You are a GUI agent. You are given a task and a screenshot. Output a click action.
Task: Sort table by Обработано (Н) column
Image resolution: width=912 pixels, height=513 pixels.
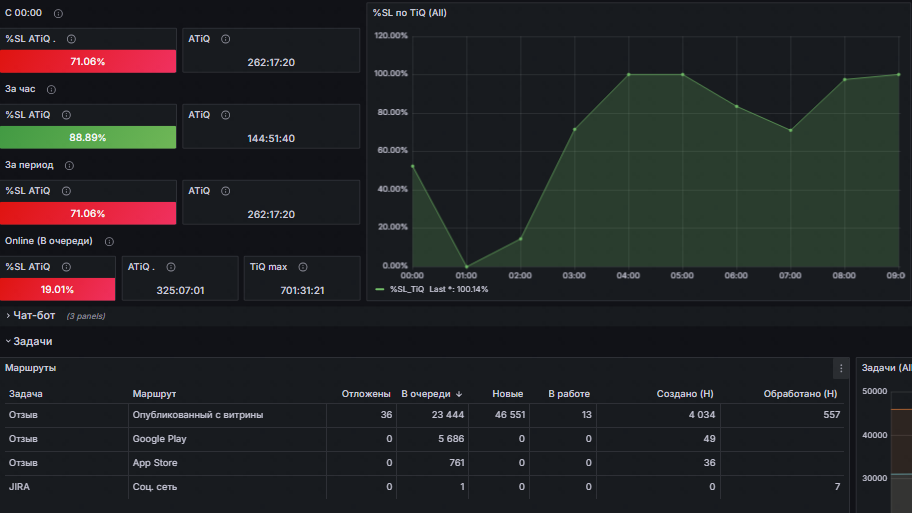point(800,394)
